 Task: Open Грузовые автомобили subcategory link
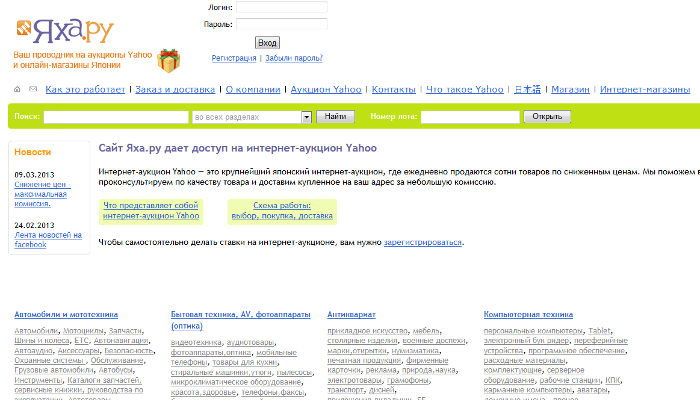(54, 370)
